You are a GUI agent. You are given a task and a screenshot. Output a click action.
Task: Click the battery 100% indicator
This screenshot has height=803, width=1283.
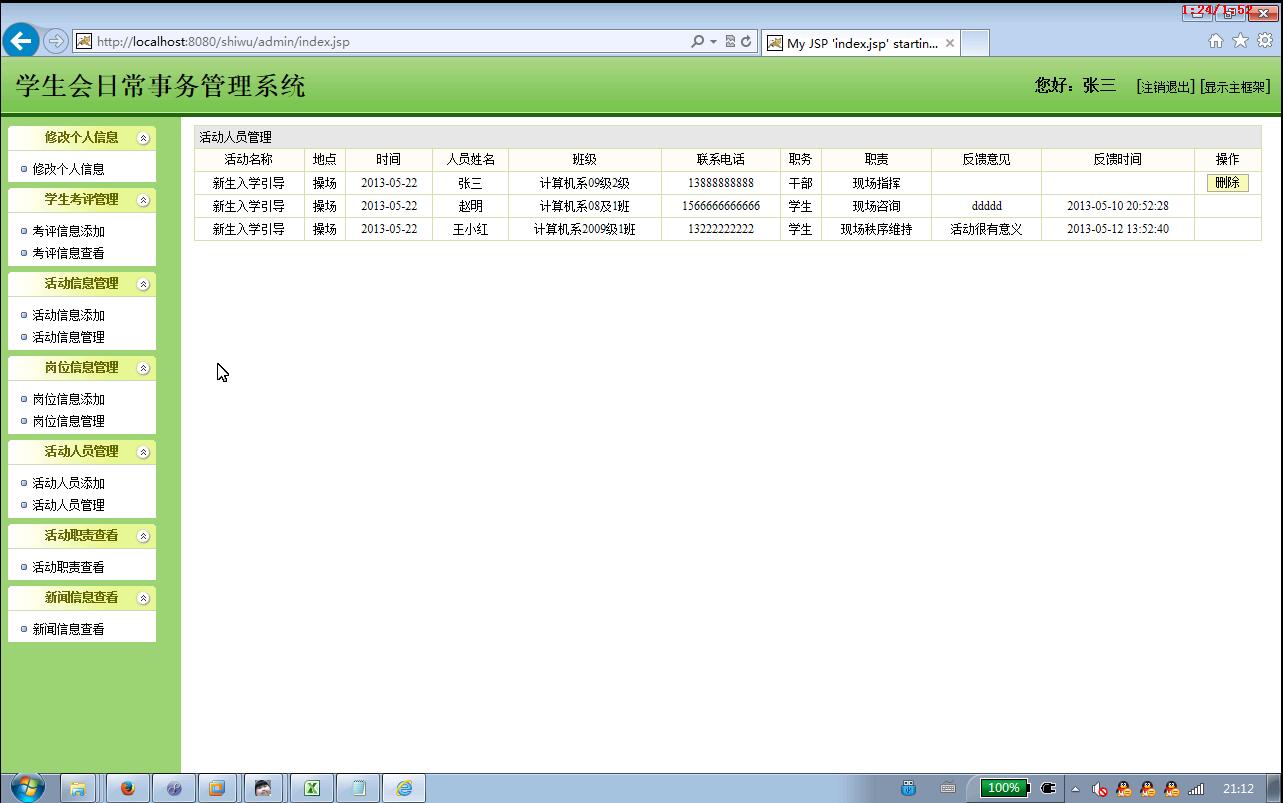click(1004, 788)
